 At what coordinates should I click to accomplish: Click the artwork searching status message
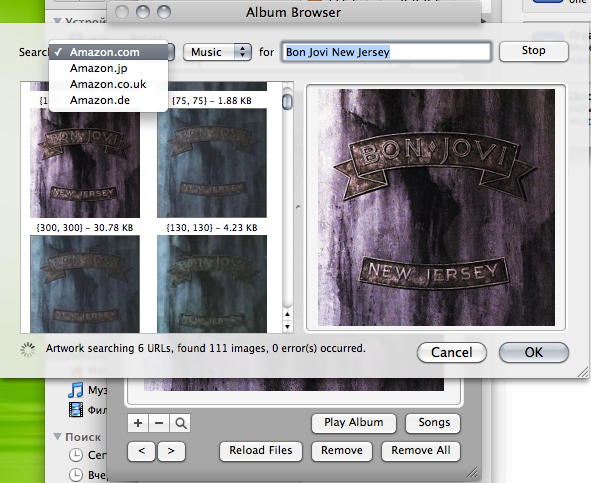point(206,348)
